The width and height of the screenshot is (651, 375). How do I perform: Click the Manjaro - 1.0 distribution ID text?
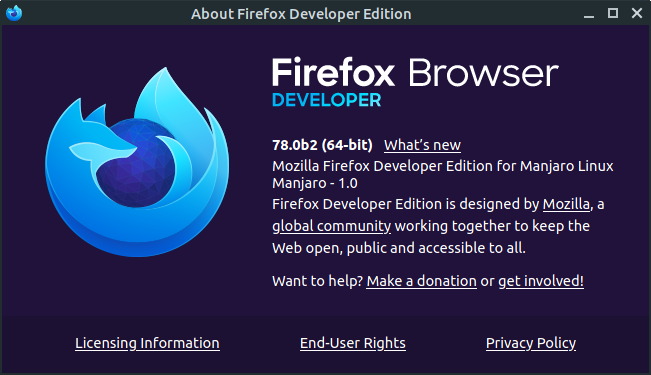tap(315, 183)
